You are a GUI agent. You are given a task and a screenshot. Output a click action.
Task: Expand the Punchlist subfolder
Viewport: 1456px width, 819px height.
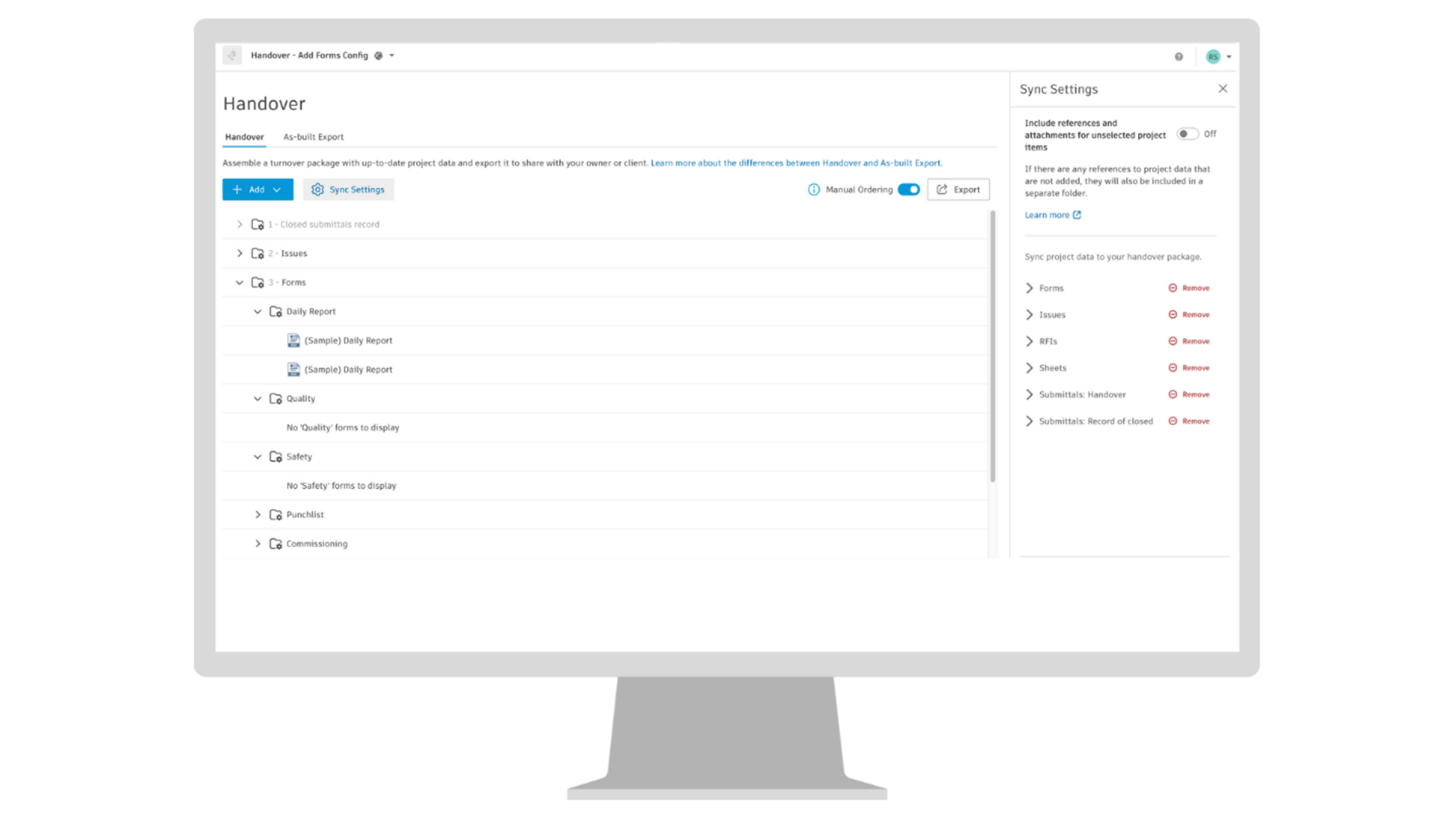tap(258, 514)
